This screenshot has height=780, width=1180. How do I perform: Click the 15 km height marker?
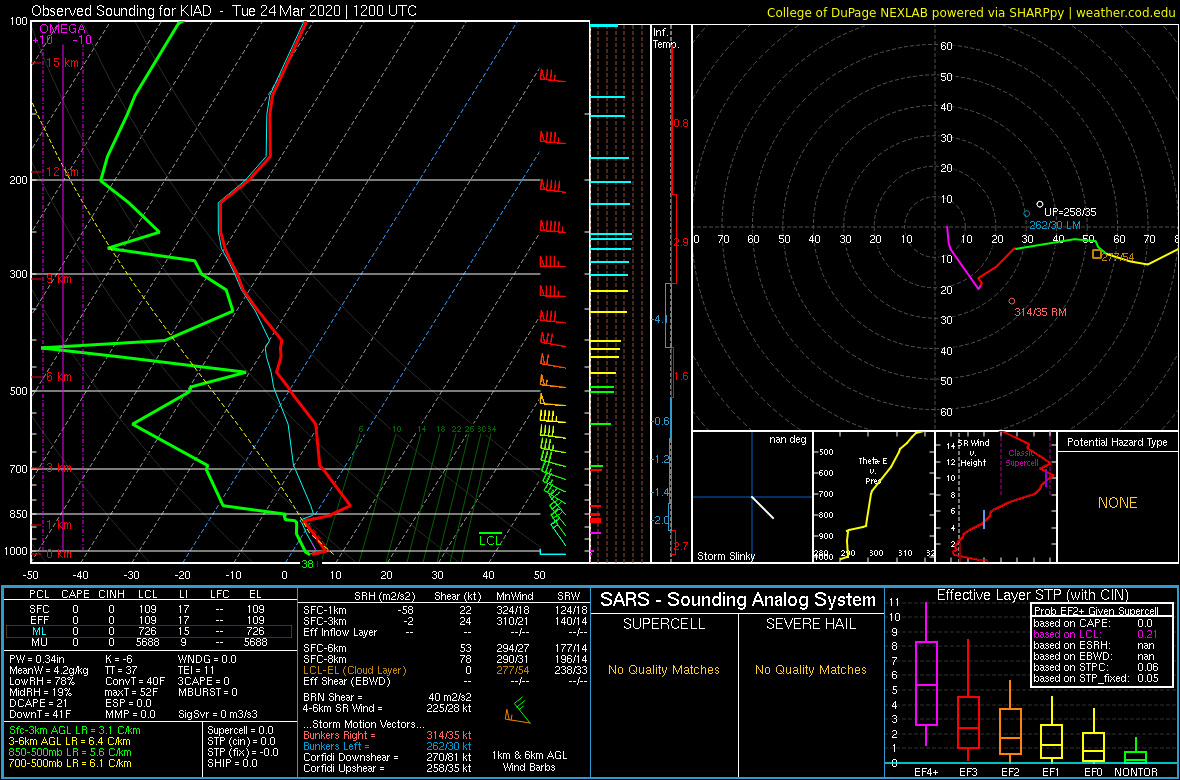[60, 63]
